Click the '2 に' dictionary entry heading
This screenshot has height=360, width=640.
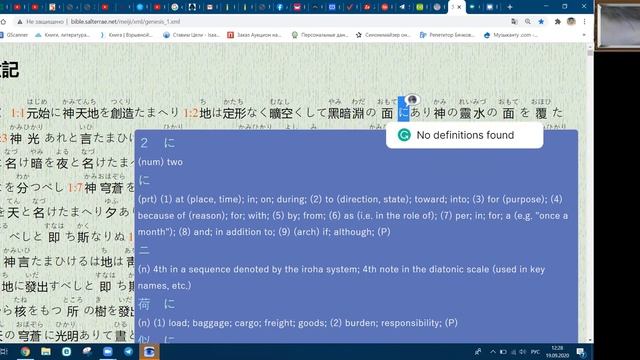coord(158,143)
